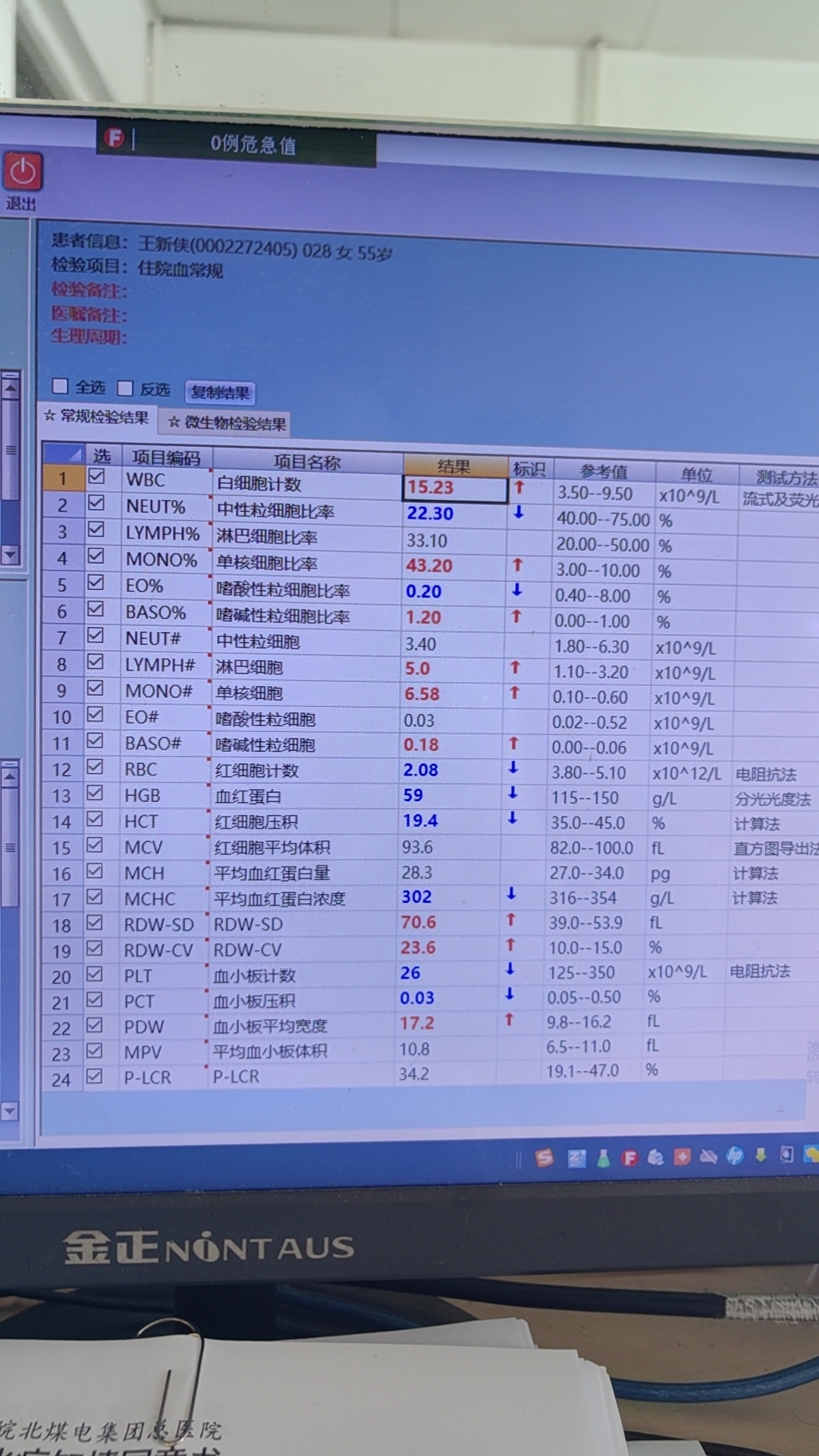Click the 复制结果 button
Viewport: 819px width, 1456px height.
220,392
